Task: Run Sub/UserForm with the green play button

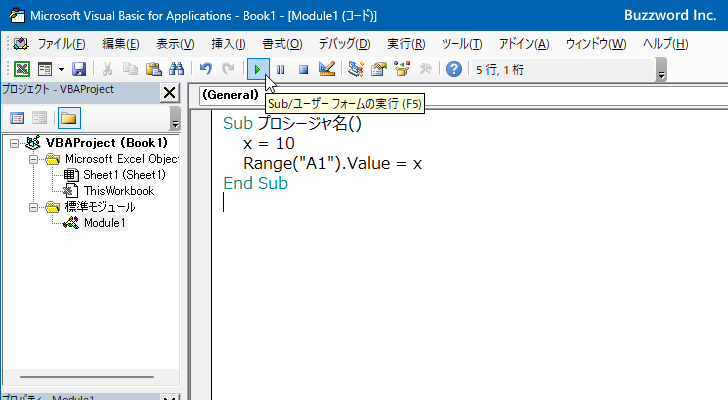Action: pyautogui.click(x=258, y=69)
